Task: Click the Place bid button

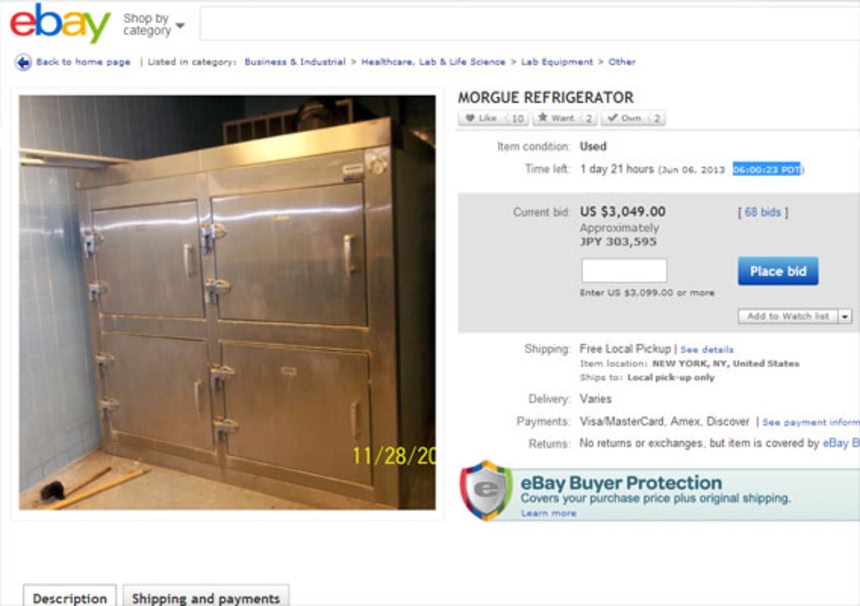Action: pos(778,271)
